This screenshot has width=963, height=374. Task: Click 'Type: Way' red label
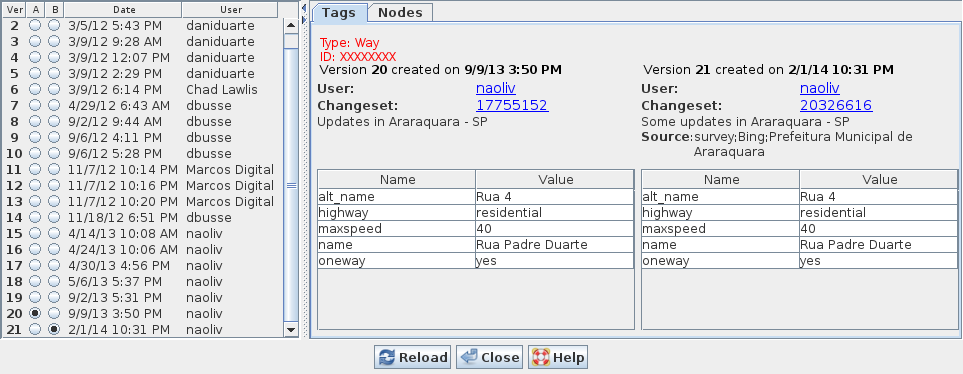pyautogui.click(x=349, y=43)
